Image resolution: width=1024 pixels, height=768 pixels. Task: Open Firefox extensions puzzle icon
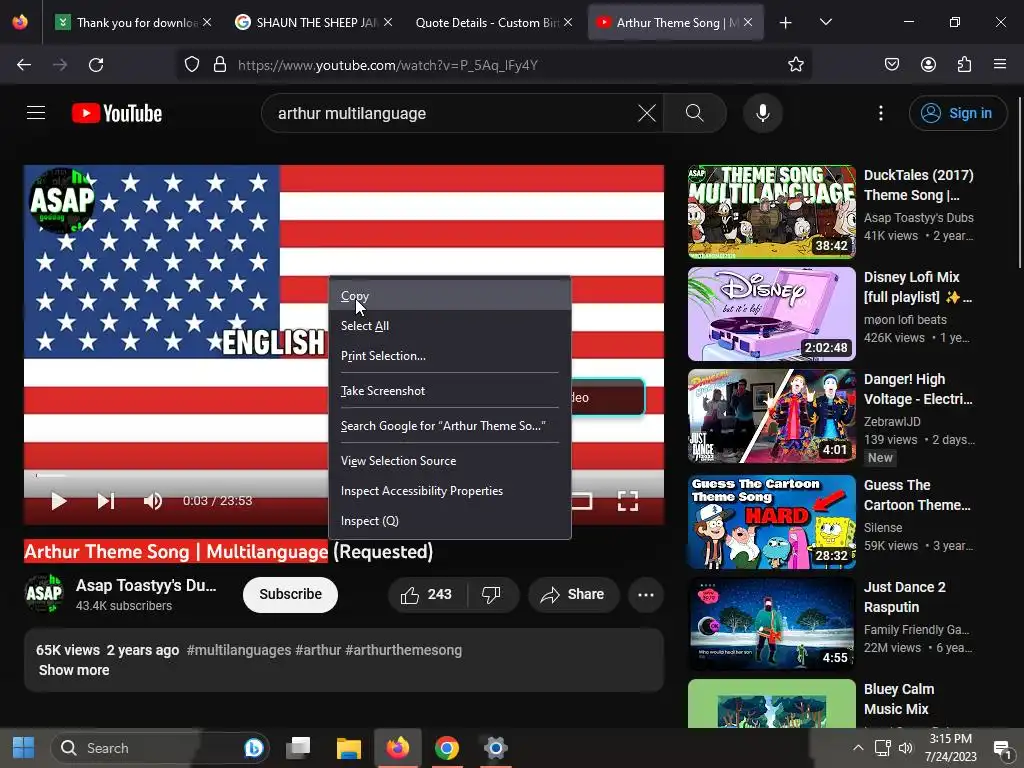click(x=964, y=65)
